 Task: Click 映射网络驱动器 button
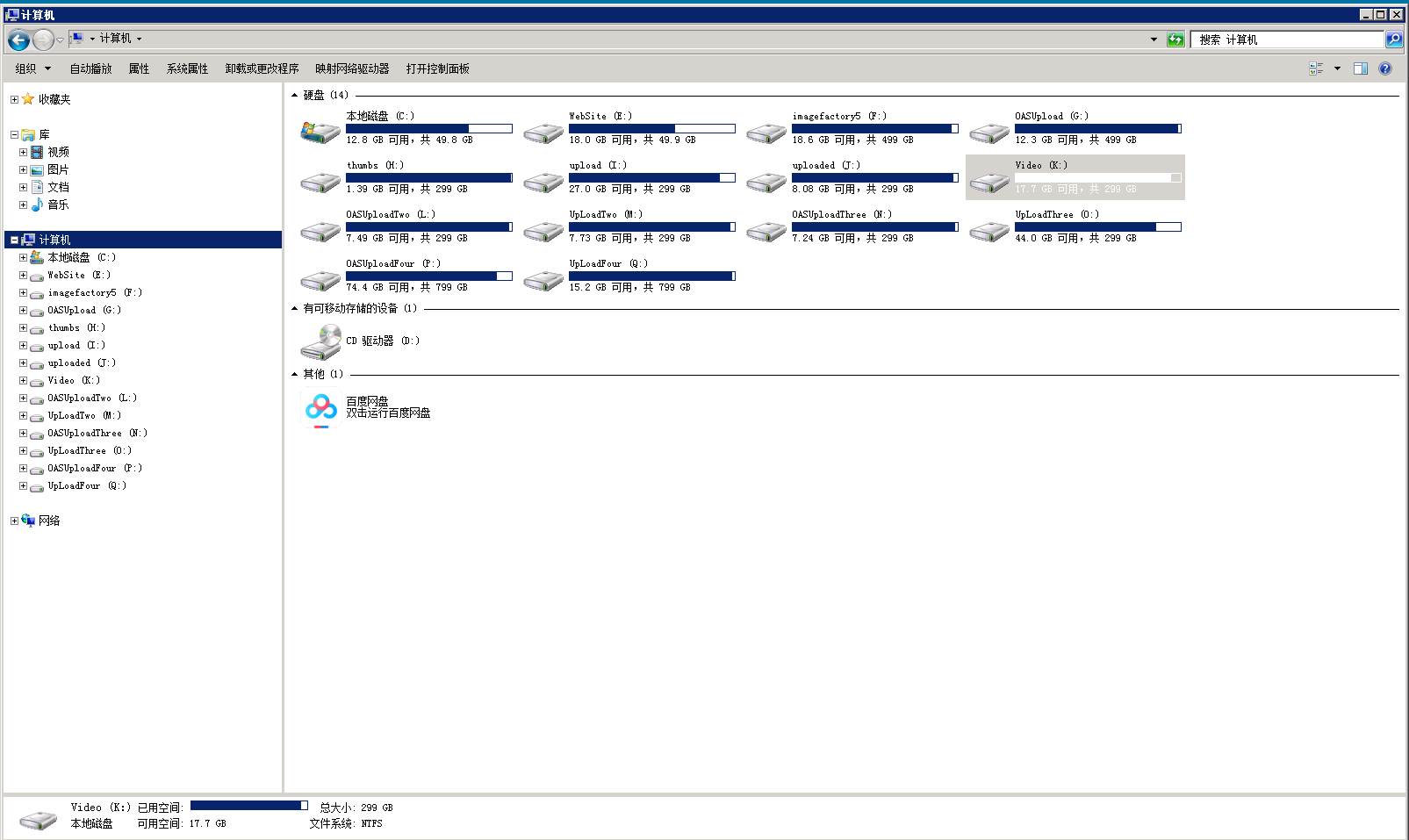[352, 68]
